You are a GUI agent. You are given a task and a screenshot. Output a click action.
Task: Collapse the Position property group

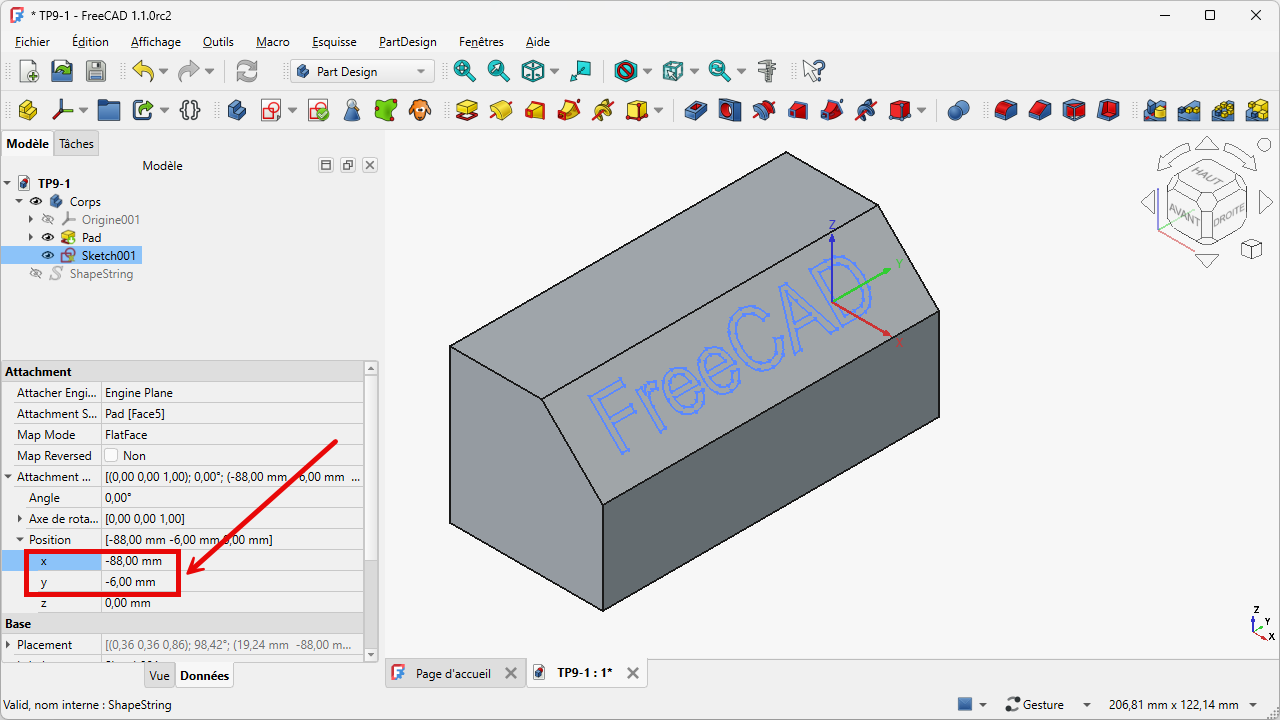pyautogui.click(x=20, y=540)
